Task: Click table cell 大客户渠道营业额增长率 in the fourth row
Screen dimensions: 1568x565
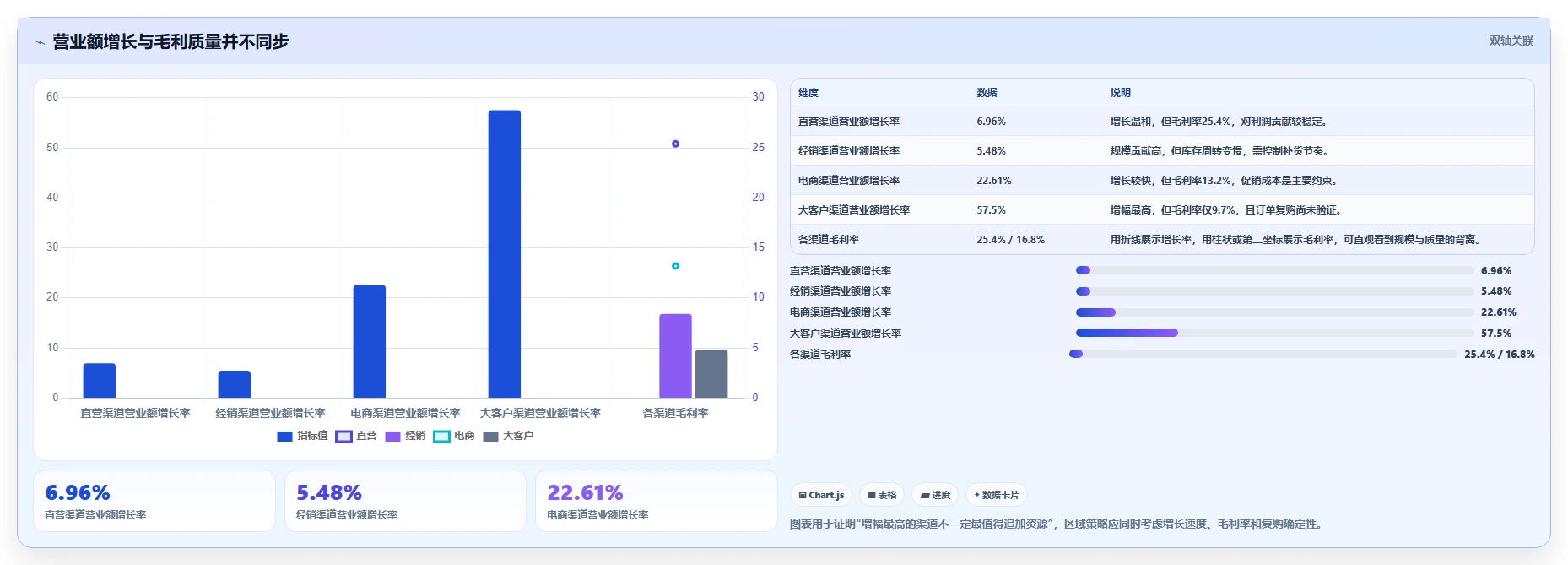Action: click(854, 210)
